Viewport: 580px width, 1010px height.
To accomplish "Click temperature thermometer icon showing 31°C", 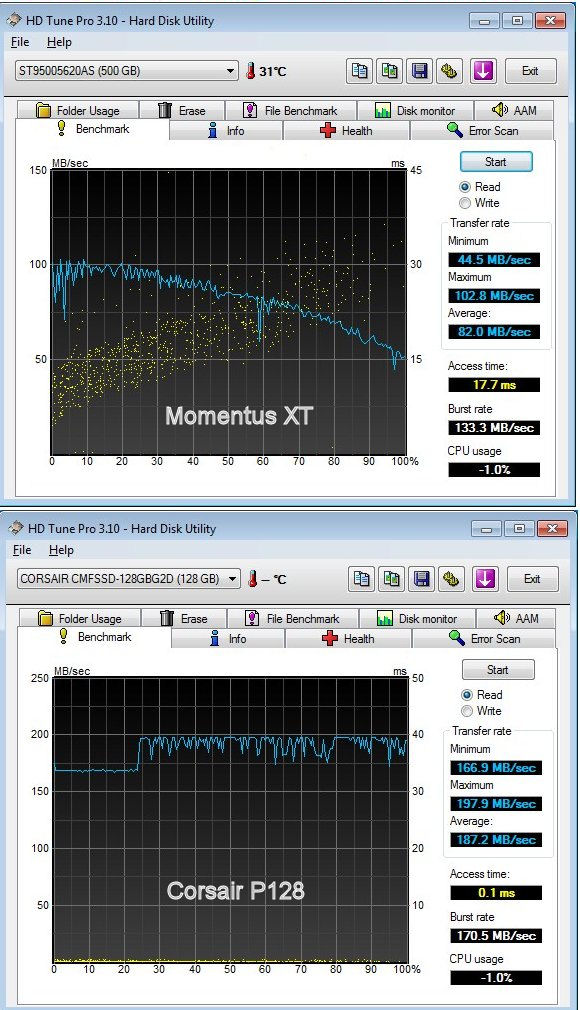I will point(250,71).
